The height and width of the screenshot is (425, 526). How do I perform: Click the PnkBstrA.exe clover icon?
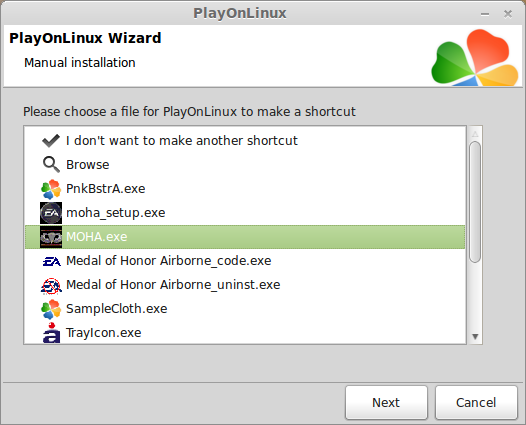click(x=51, y=189)
